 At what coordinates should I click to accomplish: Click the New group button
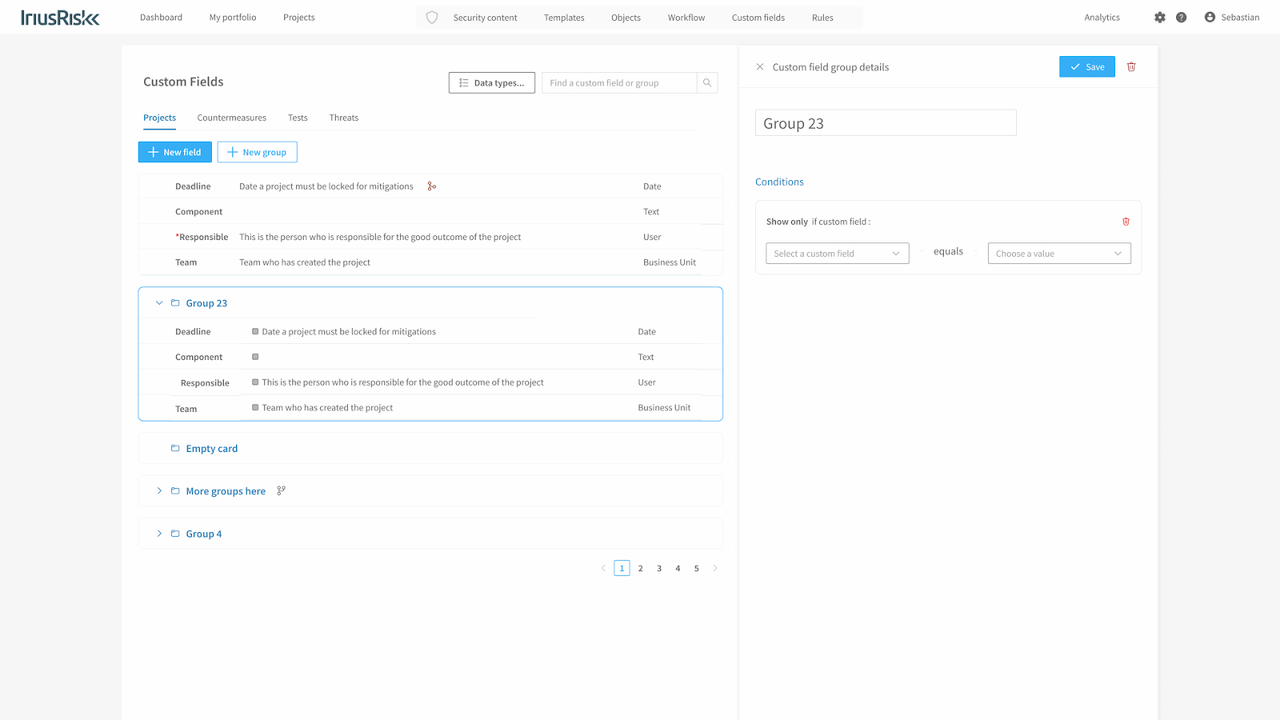257,152
